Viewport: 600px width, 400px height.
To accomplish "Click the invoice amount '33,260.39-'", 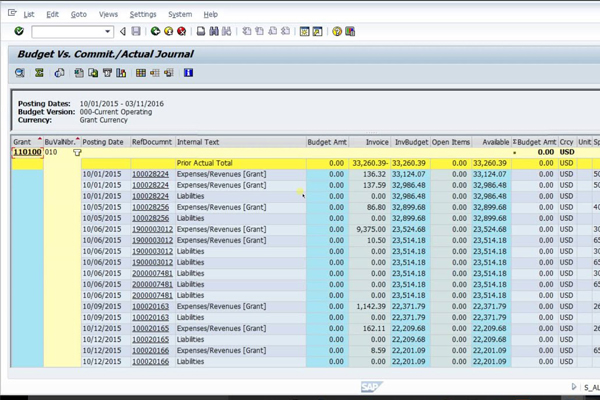I will 370,163.
